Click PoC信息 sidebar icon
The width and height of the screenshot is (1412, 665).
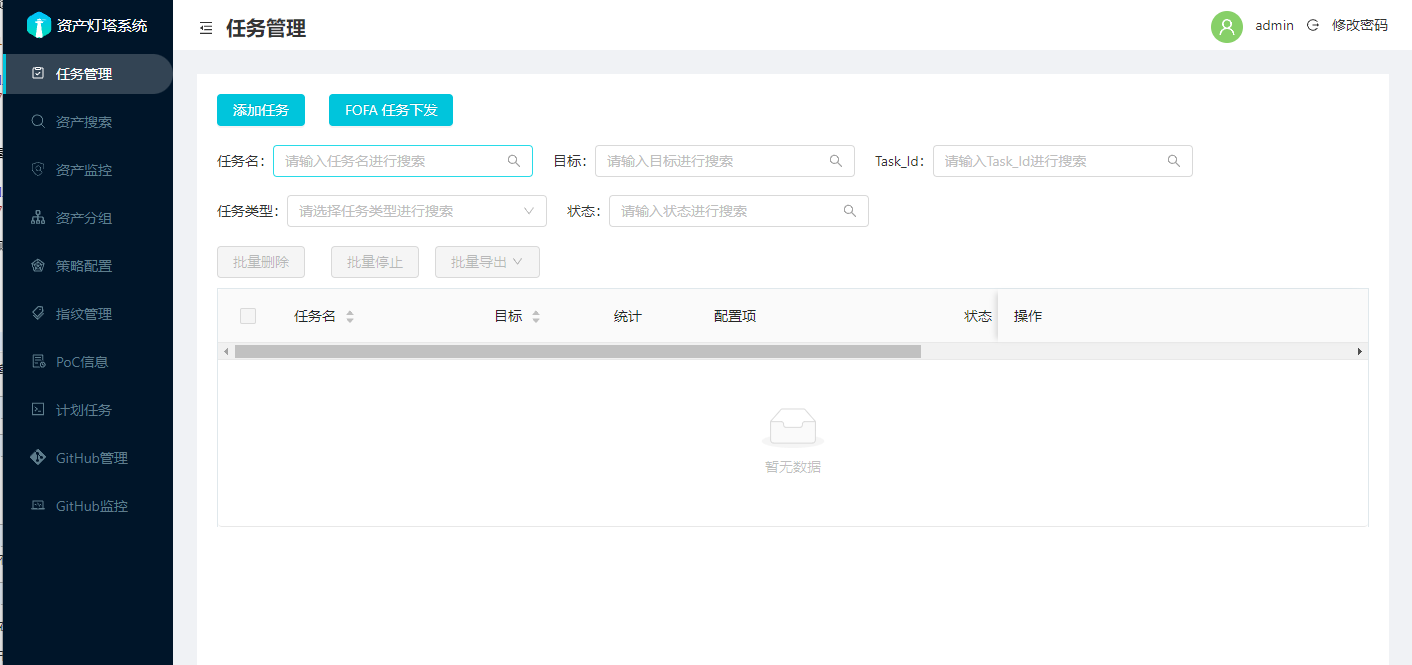38,361
